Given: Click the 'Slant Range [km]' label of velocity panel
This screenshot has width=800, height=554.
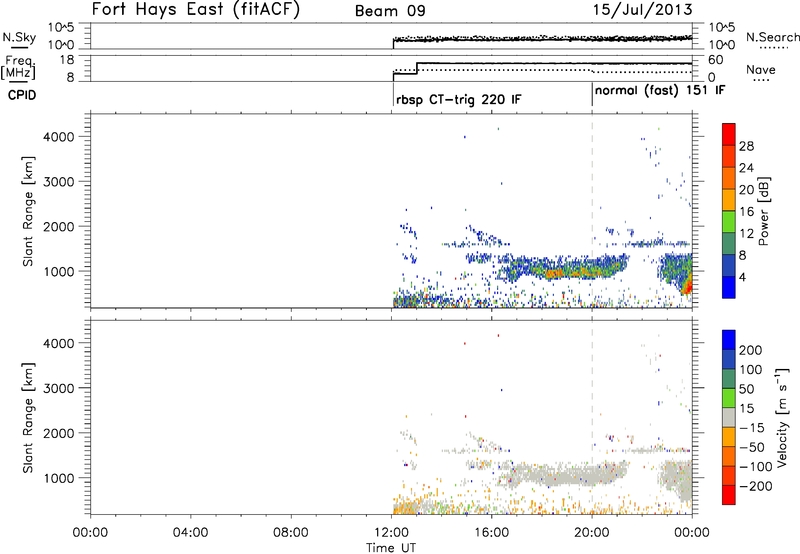Looking at the screenshot, I should pos(28,418).
